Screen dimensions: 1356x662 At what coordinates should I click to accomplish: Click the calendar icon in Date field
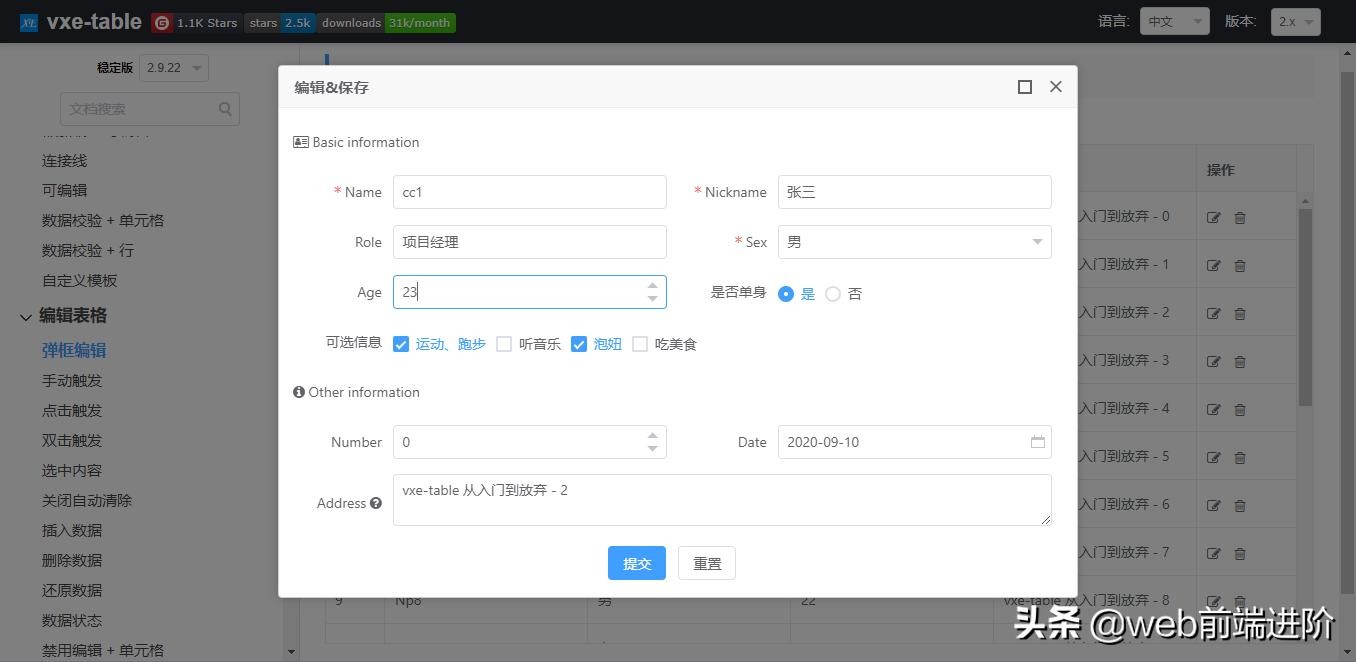[1037, 442]
